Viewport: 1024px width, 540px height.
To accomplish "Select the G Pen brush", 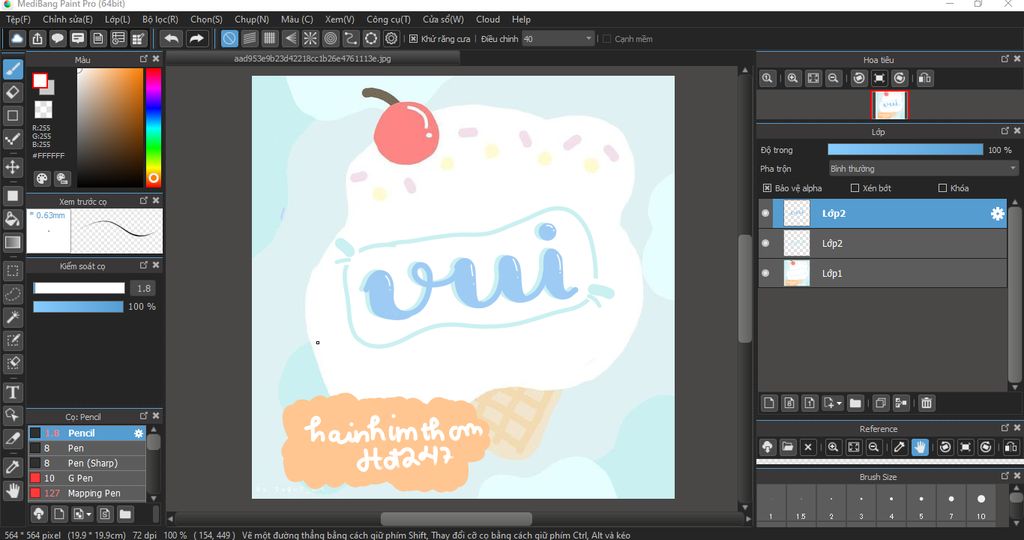I will [86, 478].
